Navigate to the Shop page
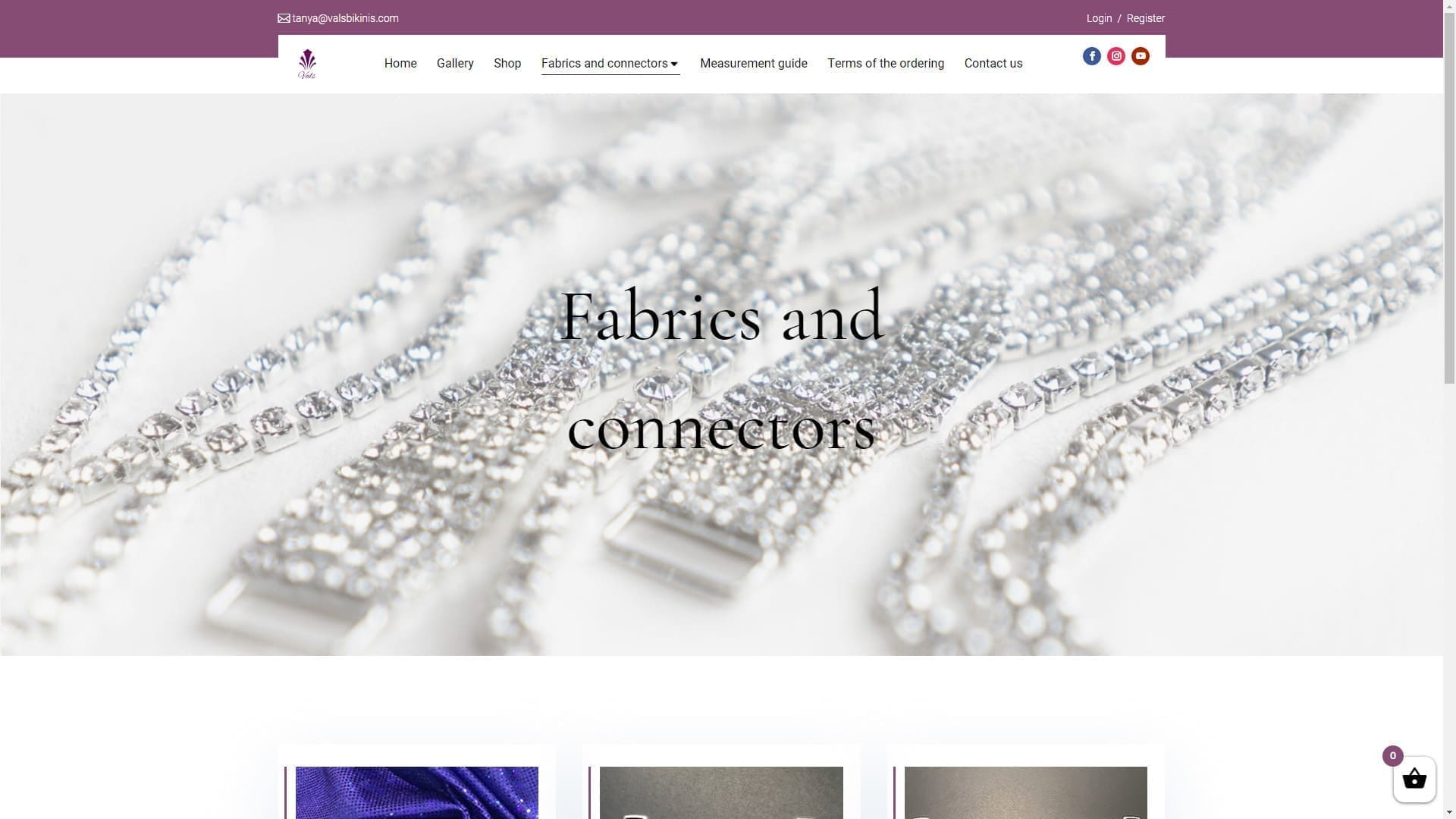This screenshot has width=1456, height=819. 507,64
